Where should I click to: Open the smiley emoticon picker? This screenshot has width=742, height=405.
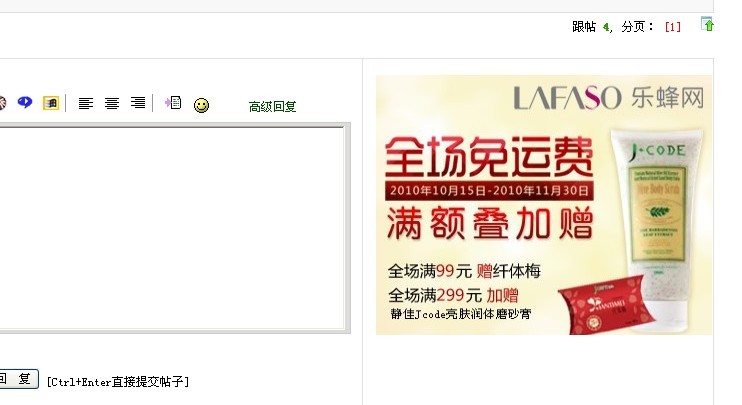201,105
